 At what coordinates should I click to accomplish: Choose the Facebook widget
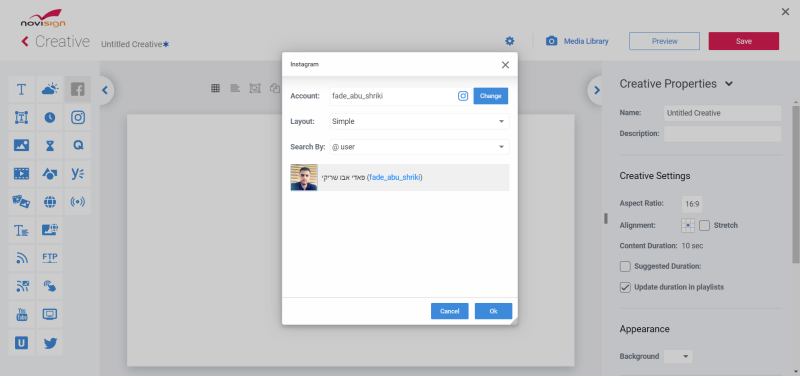click(78, 89)
